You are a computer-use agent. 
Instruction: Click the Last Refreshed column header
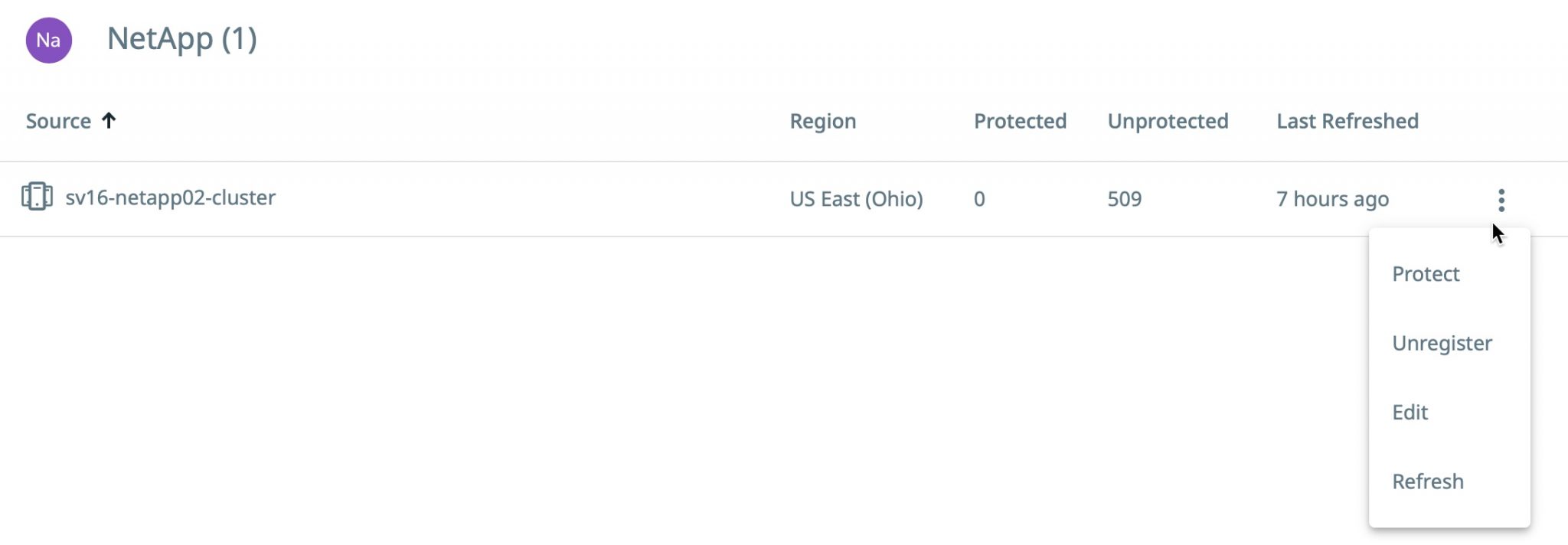click(x=1347, y=121)
